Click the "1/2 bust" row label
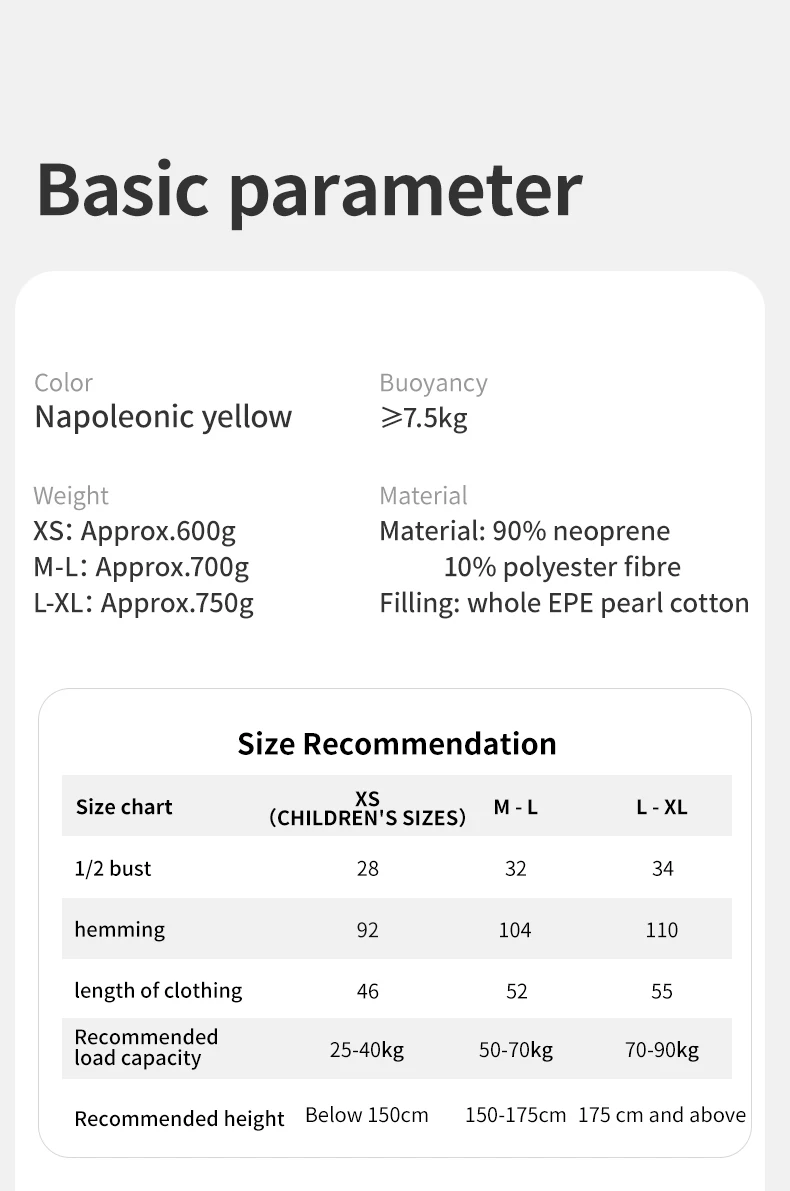Viewport: 790px width, 1191px height. click(x=113, y=868)
